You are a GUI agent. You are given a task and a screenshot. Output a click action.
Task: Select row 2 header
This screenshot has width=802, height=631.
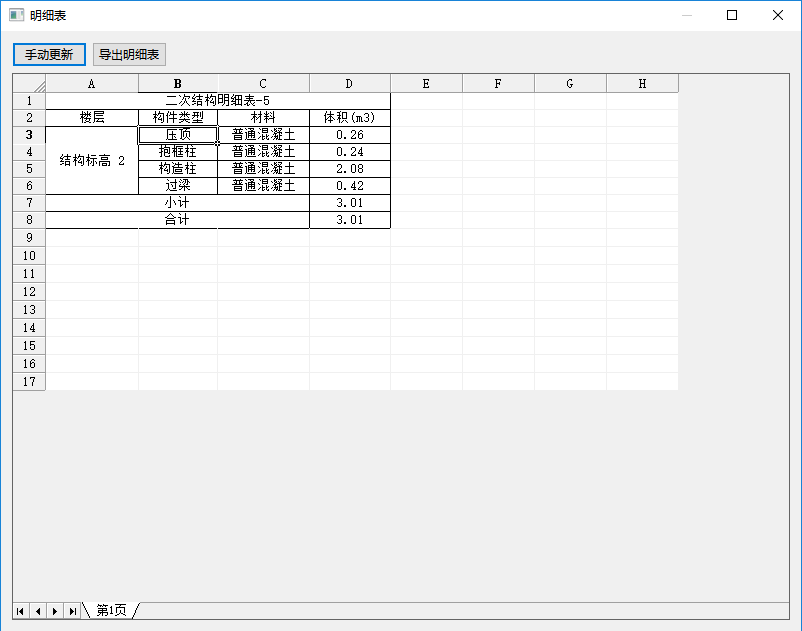click(x=29, y=118)
